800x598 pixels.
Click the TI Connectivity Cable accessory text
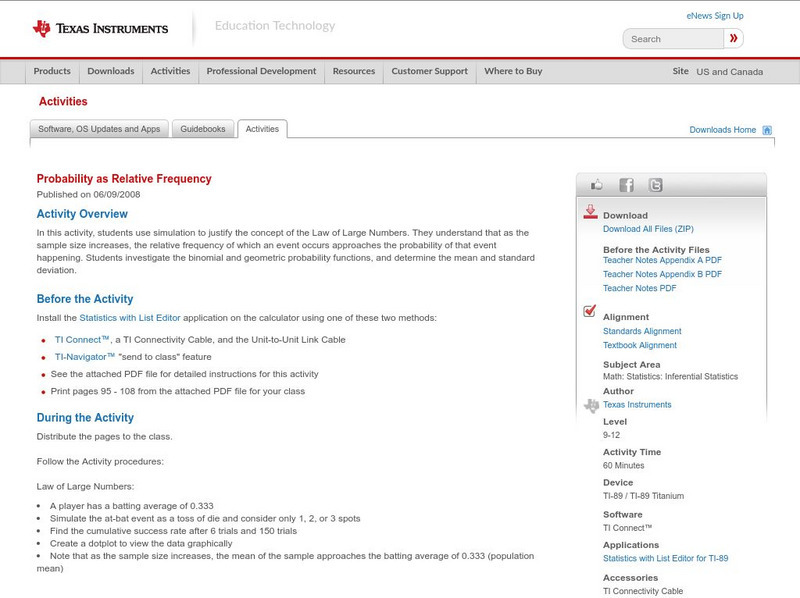pos(643,591)
